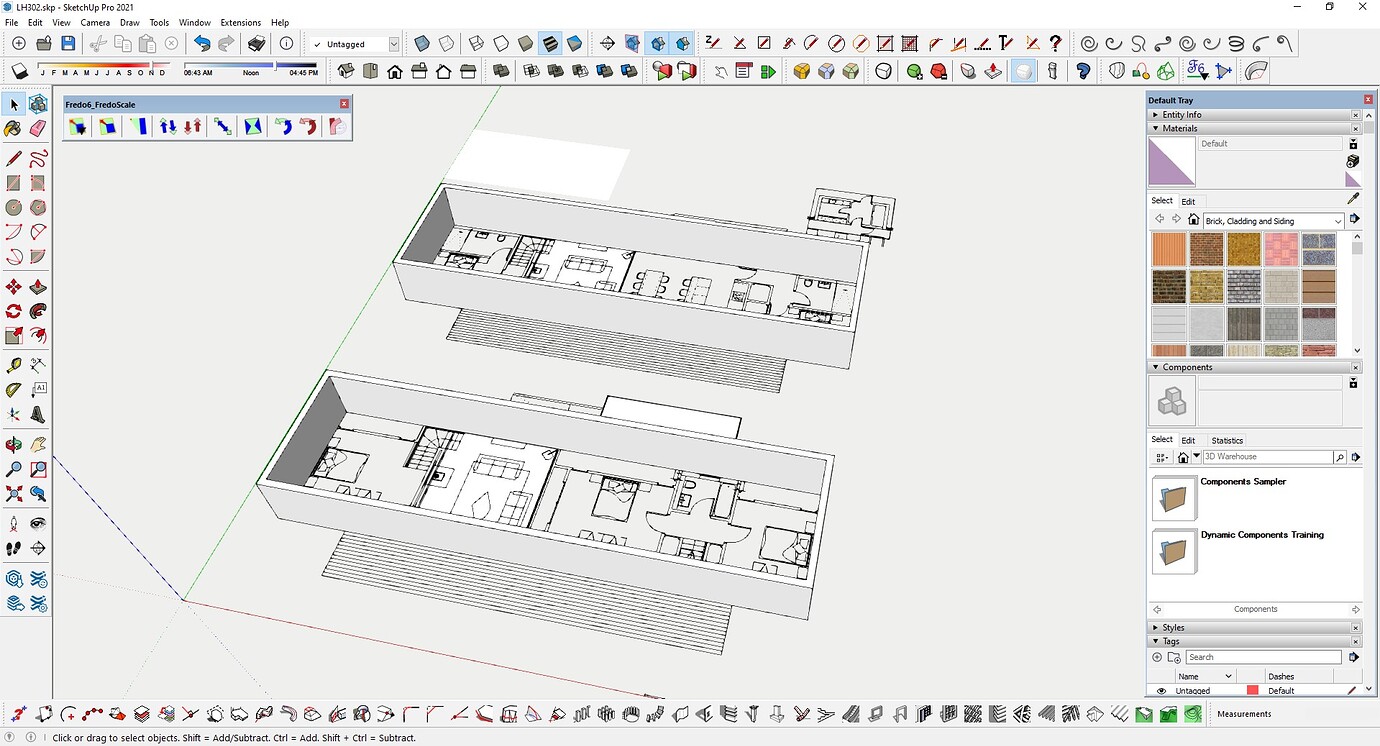Undo the last action

(201, 44)
